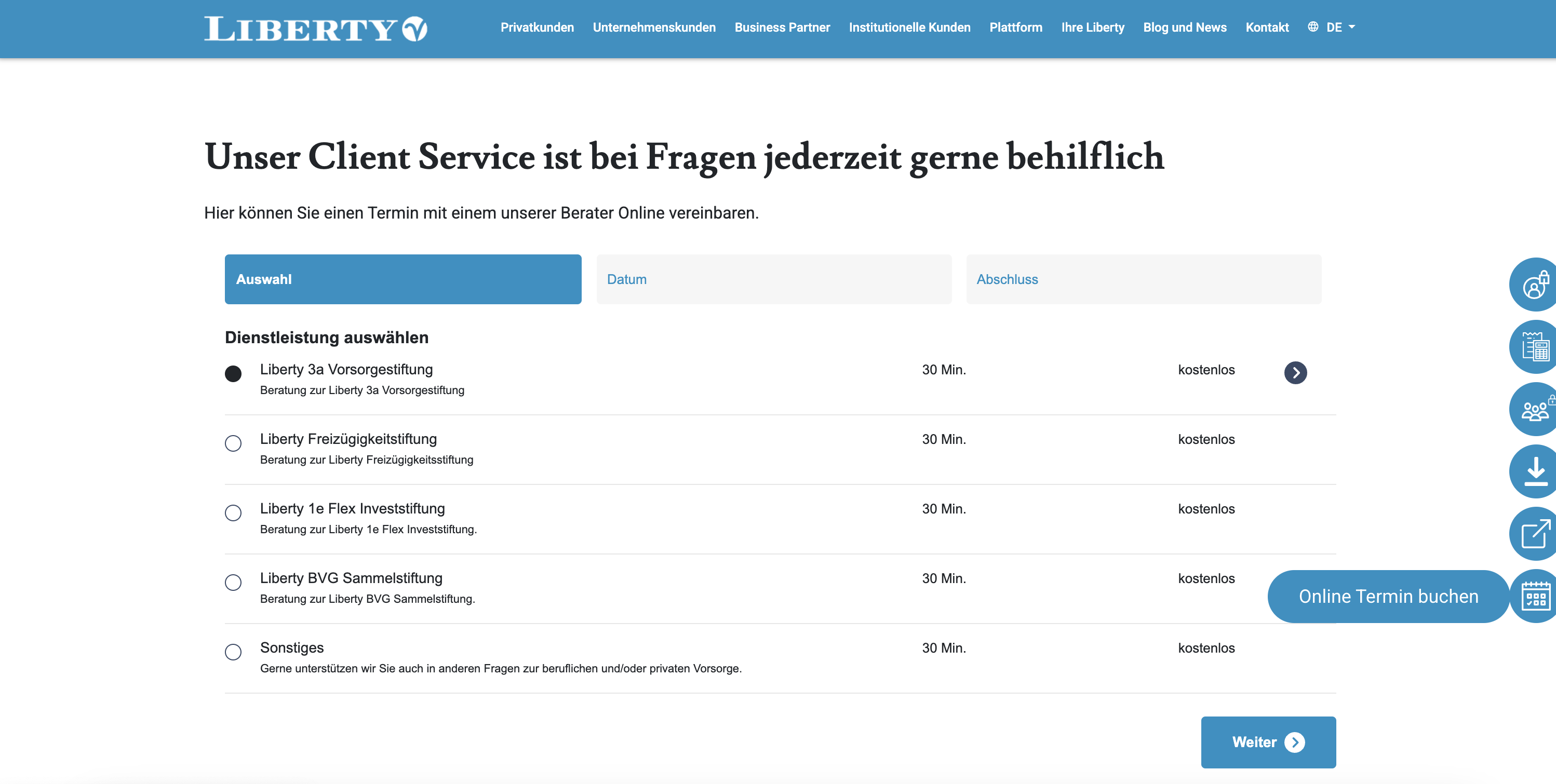The height and width of the screenshot is (784, 1556).
Task: Choose the Sonstiges radio option
Action: [233, 652]
